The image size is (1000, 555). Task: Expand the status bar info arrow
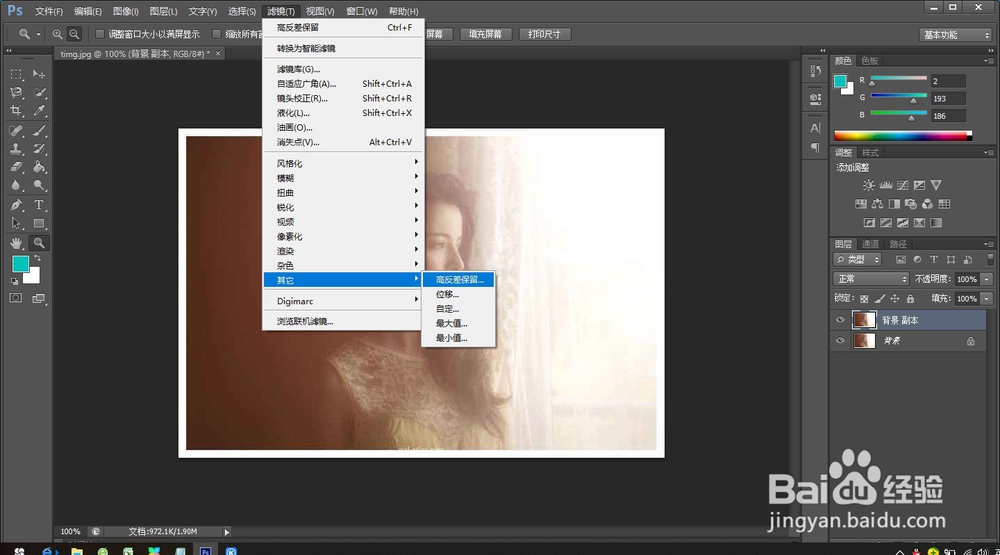point(226,532)
